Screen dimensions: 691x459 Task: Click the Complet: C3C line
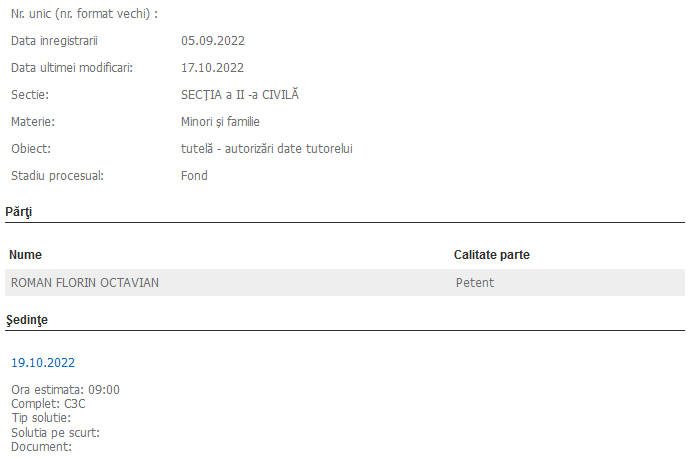48,404
